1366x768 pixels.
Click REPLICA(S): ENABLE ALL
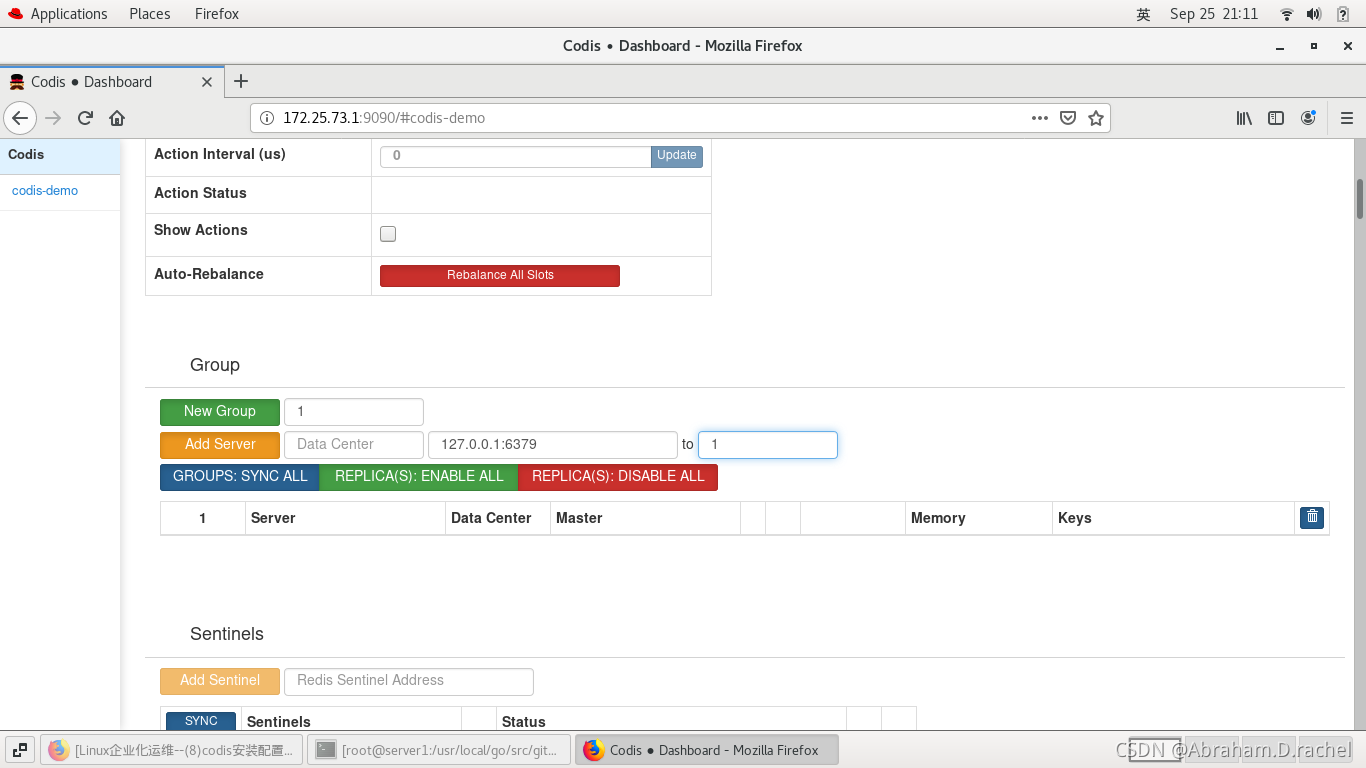(419, 476)
